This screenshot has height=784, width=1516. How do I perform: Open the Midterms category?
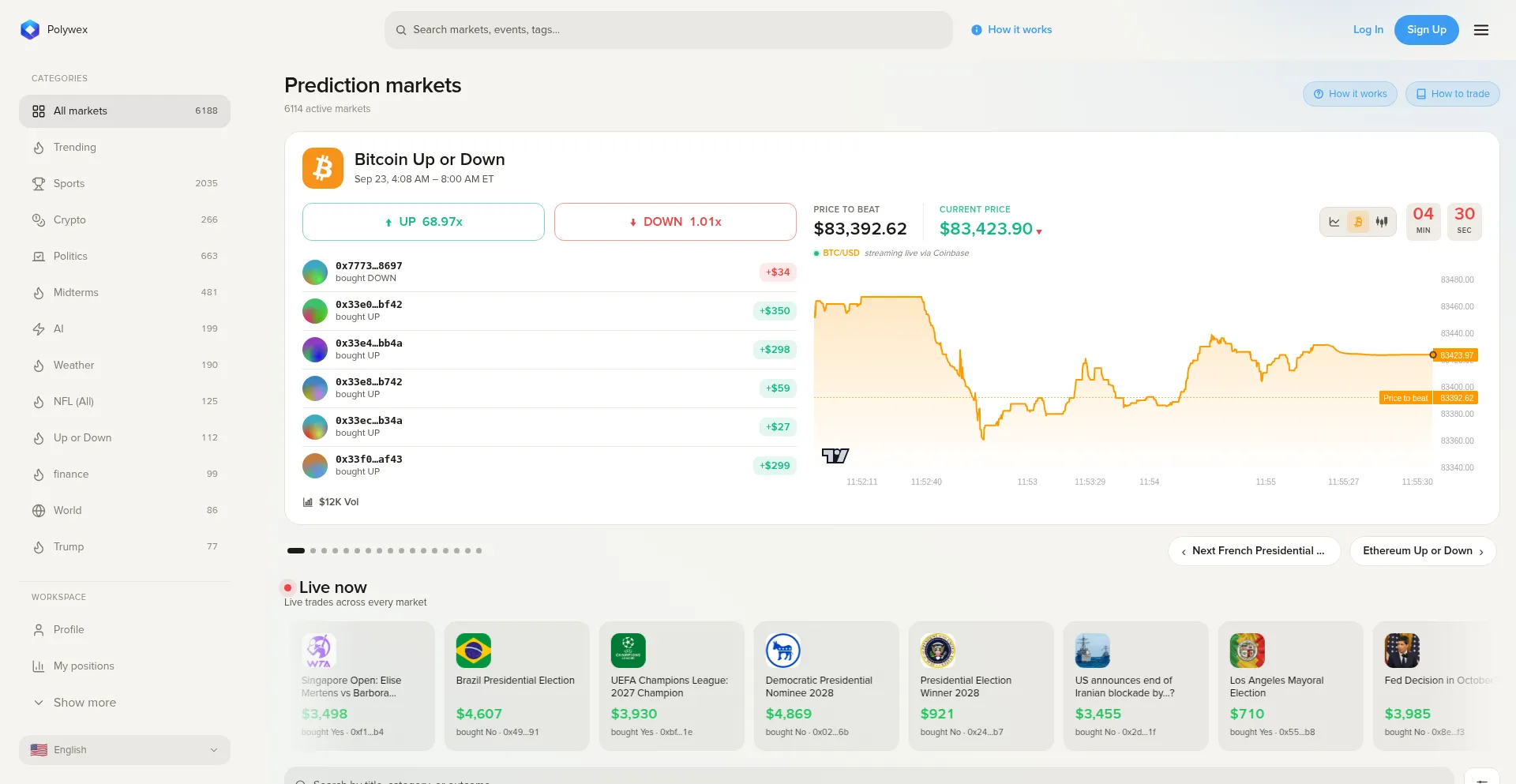click(125, 293)
